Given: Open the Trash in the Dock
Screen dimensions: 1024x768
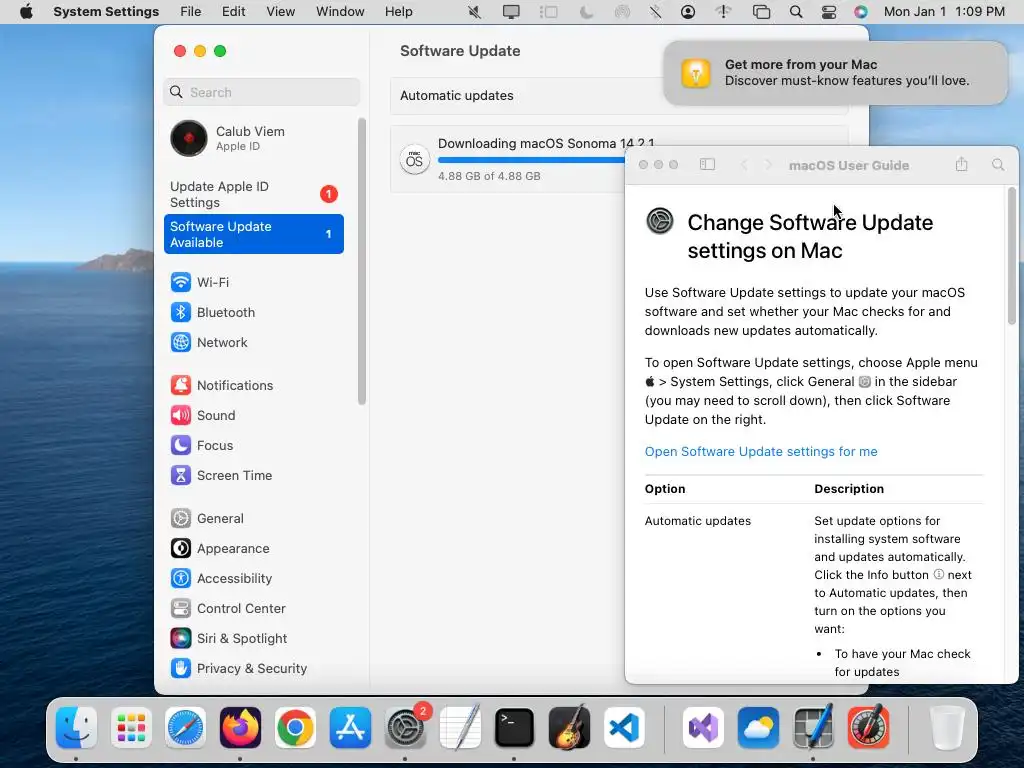Looking at the screenshot, I should 947,727.
